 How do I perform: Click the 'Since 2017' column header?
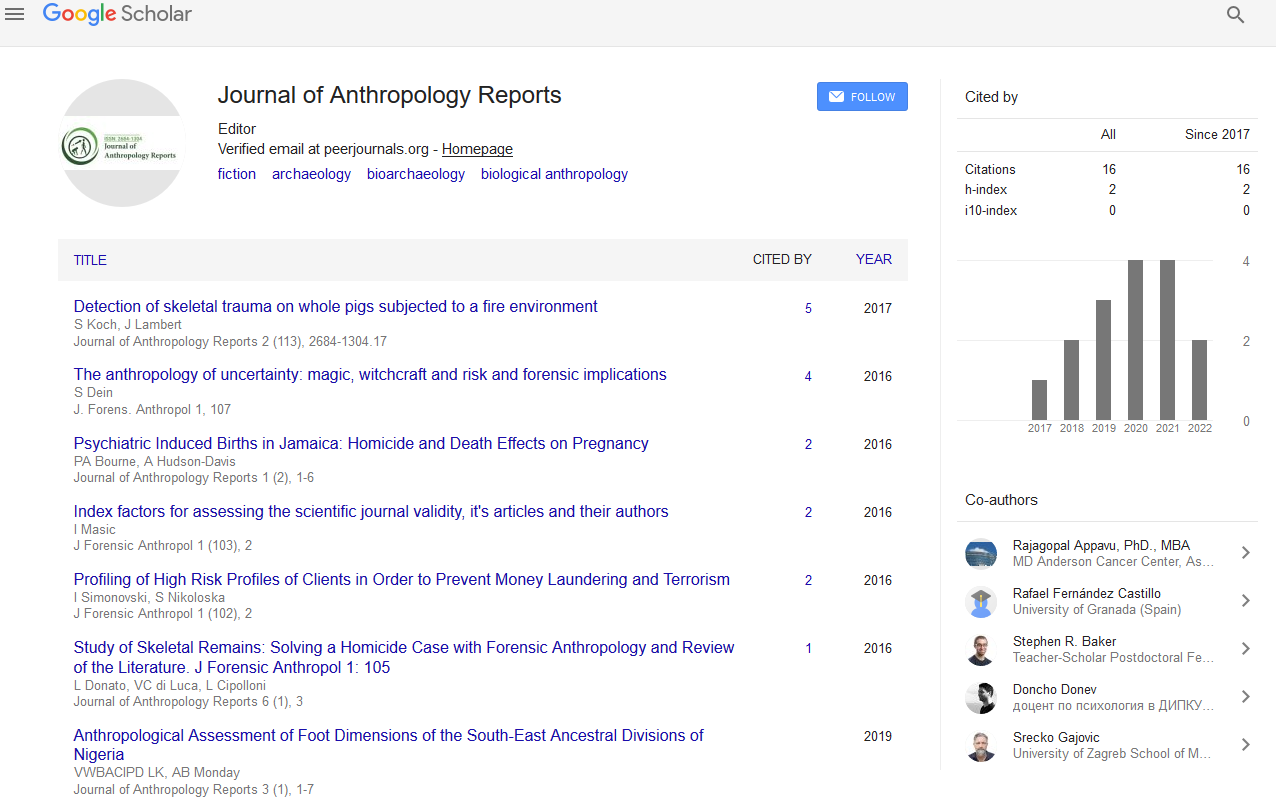pyautogui.click(x=1217, y=134)
